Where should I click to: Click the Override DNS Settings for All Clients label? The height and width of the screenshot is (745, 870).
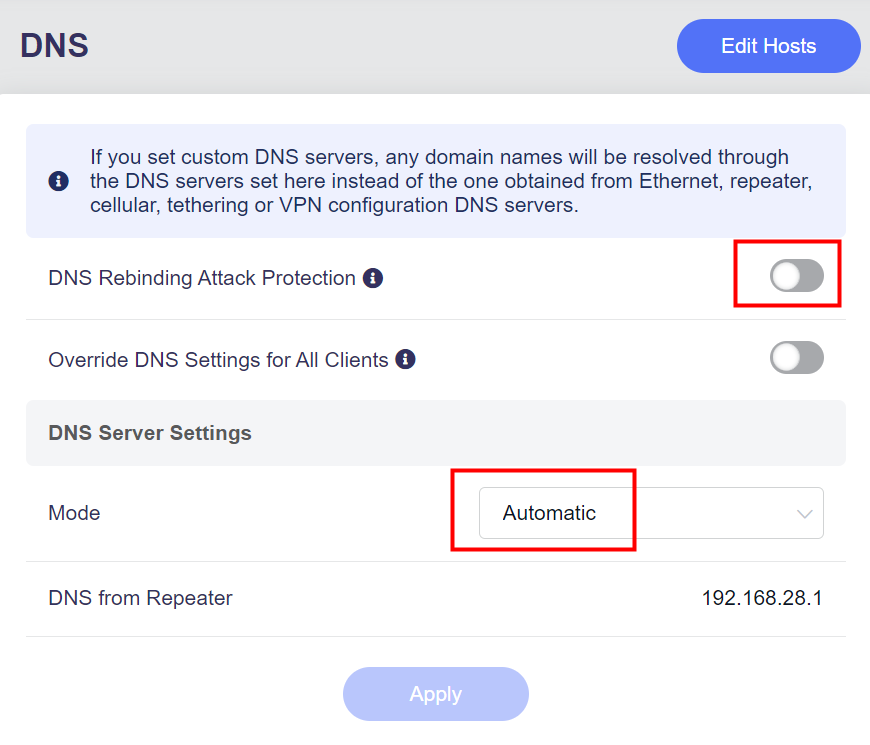pos(218,360)
